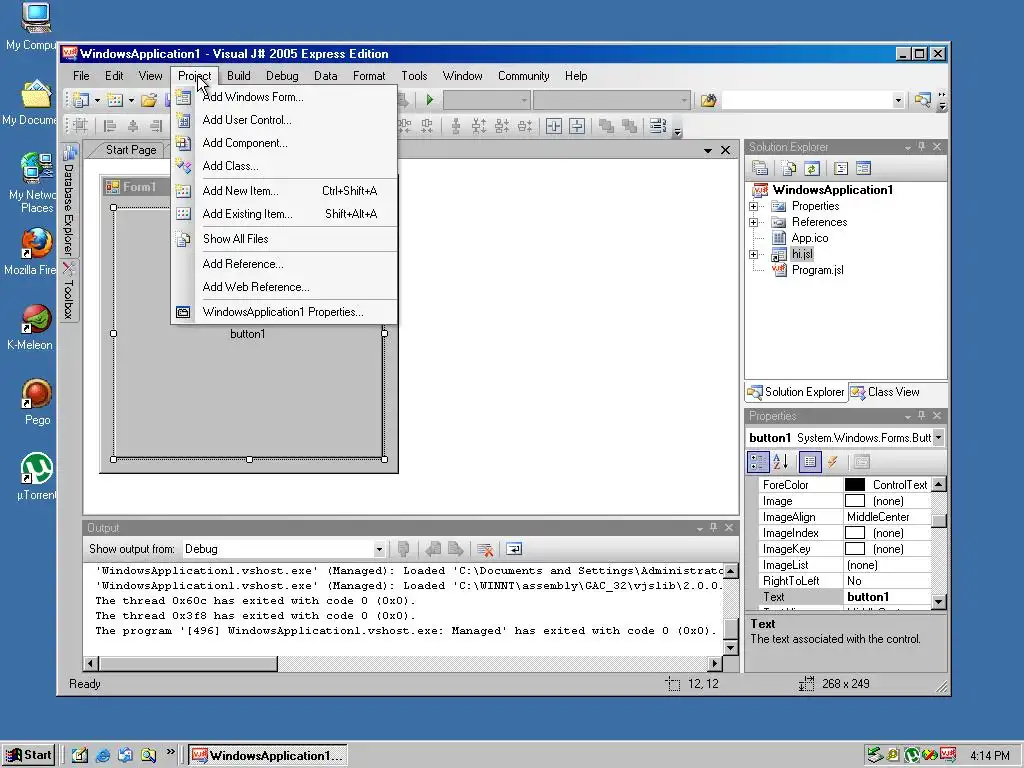Viewport: 1024px width, 768px height.
Task: Click the New Project toolbar icon
Action: tap(81, 100)
